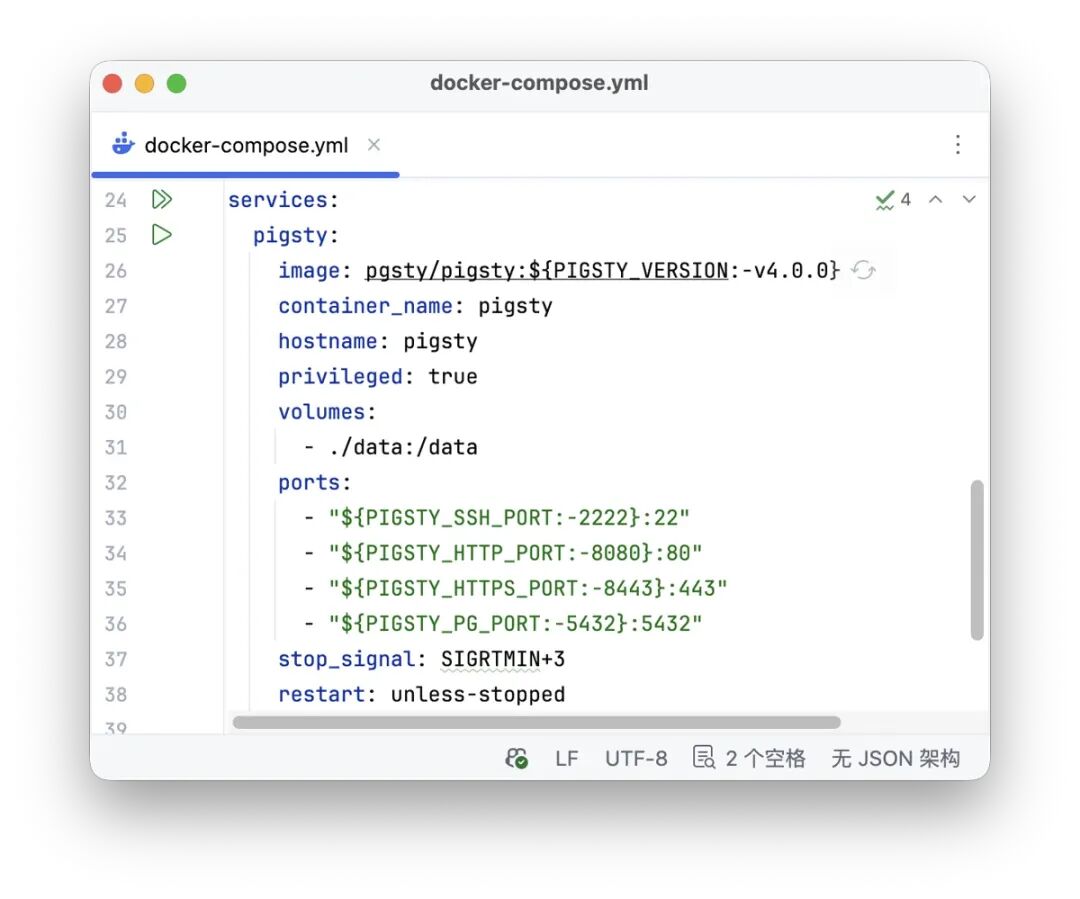The height and width of the screenshot is (899, 1080).
Task: Click the volumes key
Action: 322,412
